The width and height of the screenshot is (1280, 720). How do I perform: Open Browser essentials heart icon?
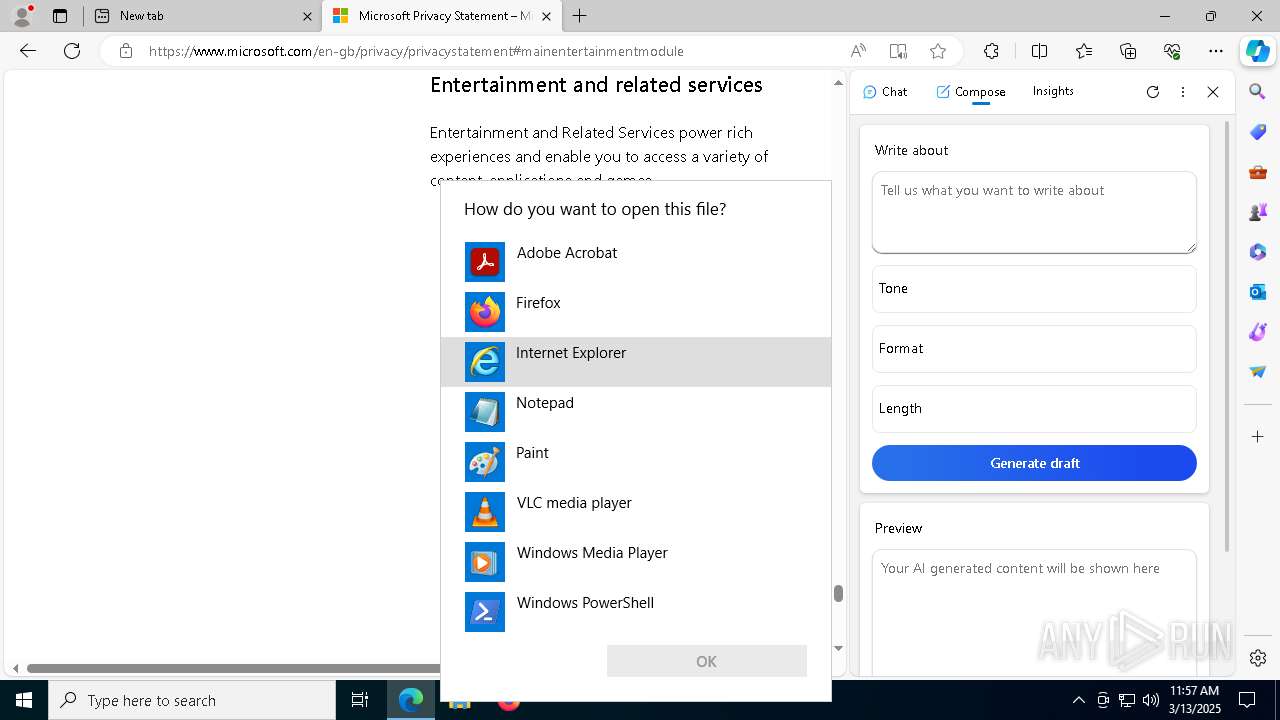[1172, 51]
